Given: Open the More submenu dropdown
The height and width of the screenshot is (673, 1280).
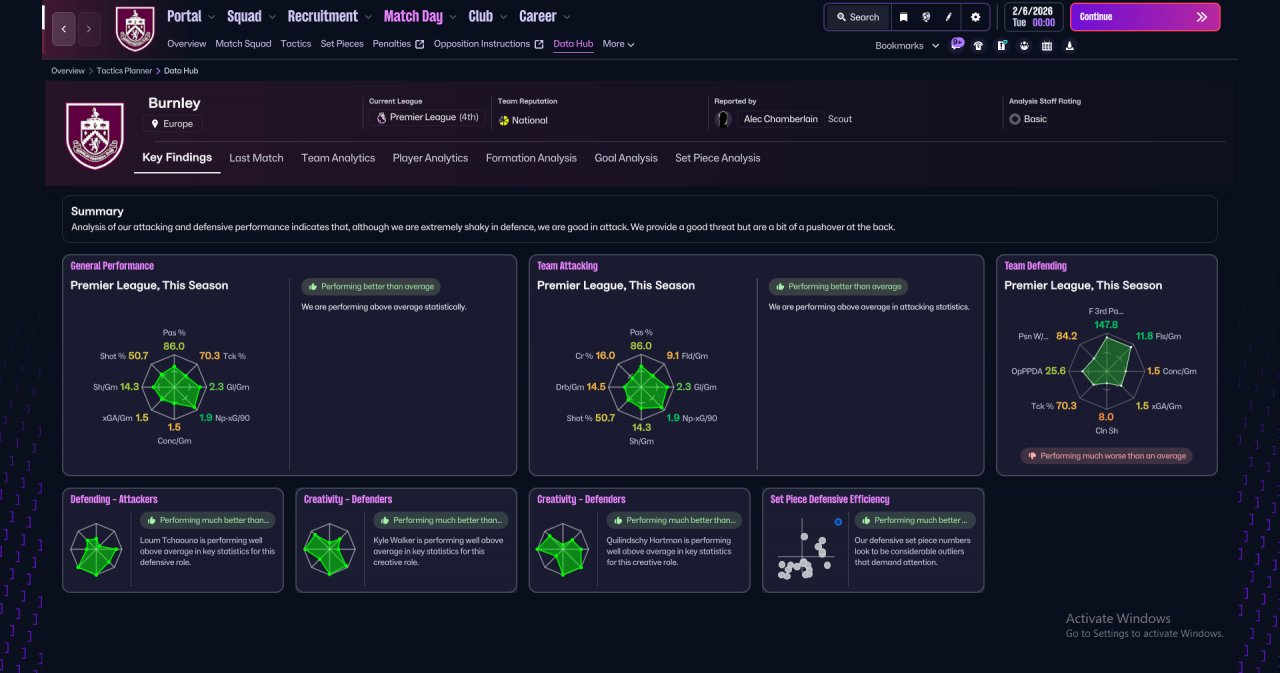Looking at the screenshot, I should [x=618, y=44].
